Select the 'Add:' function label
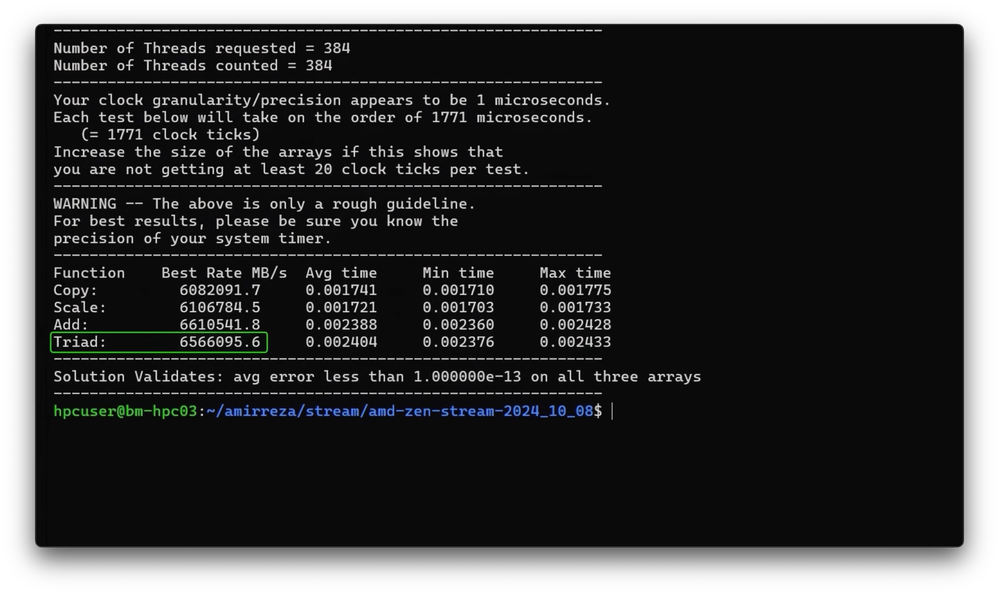The image size is (999, 594). point(71,324)
